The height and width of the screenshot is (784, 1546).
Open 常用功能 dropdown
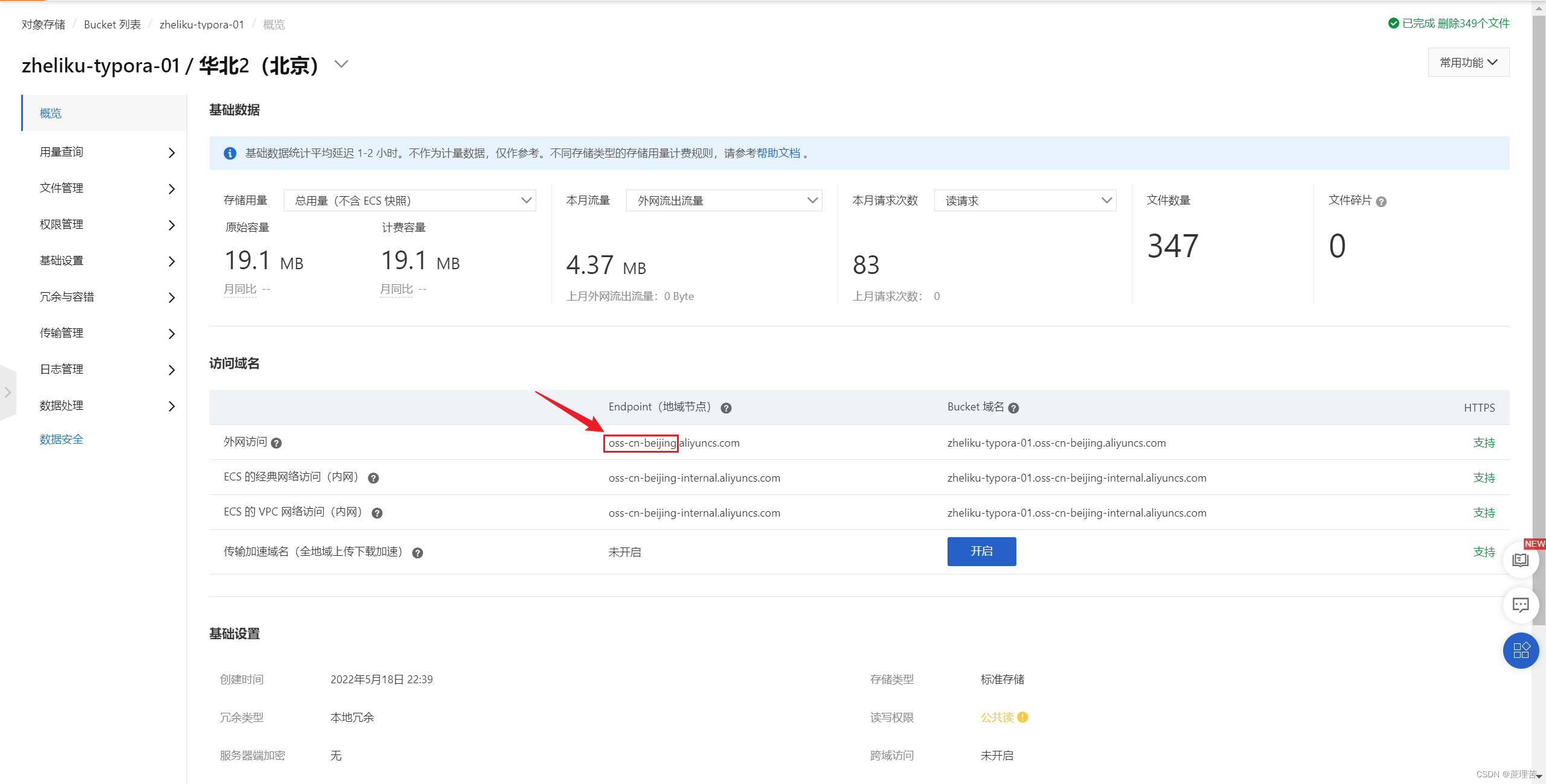1469,62
